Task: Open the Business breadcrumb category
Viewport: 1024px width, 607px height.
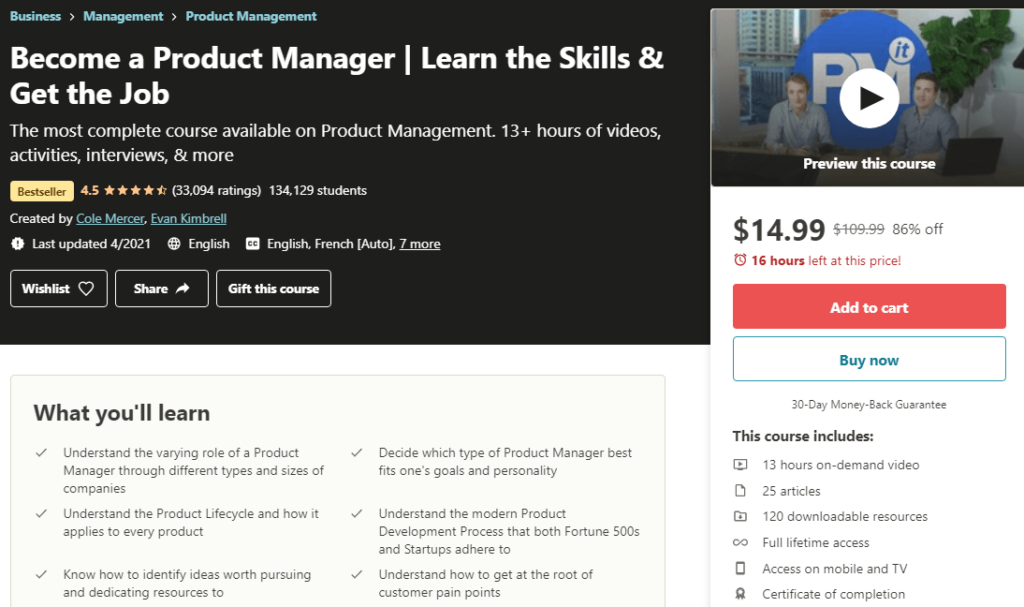Action: [35, 16]
